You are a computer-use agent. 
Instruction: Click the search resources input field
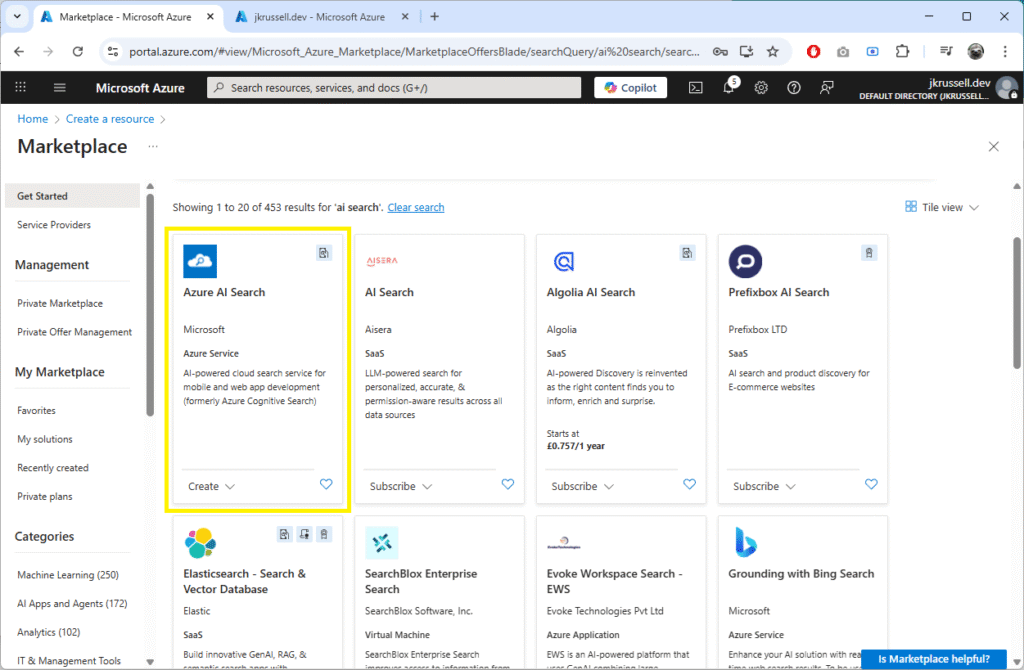click(x=395, y=87)
